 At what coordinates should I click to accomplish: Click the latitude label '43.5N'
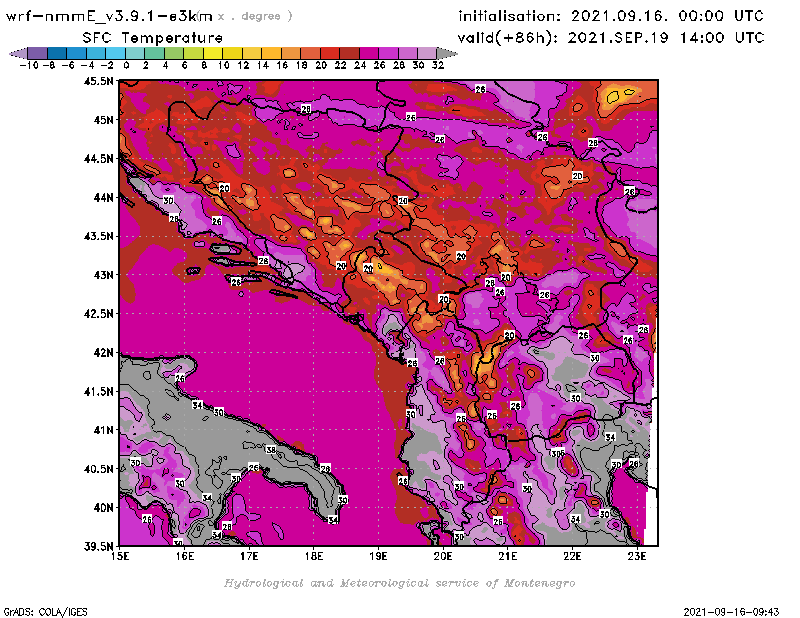[x=99, y=236]
